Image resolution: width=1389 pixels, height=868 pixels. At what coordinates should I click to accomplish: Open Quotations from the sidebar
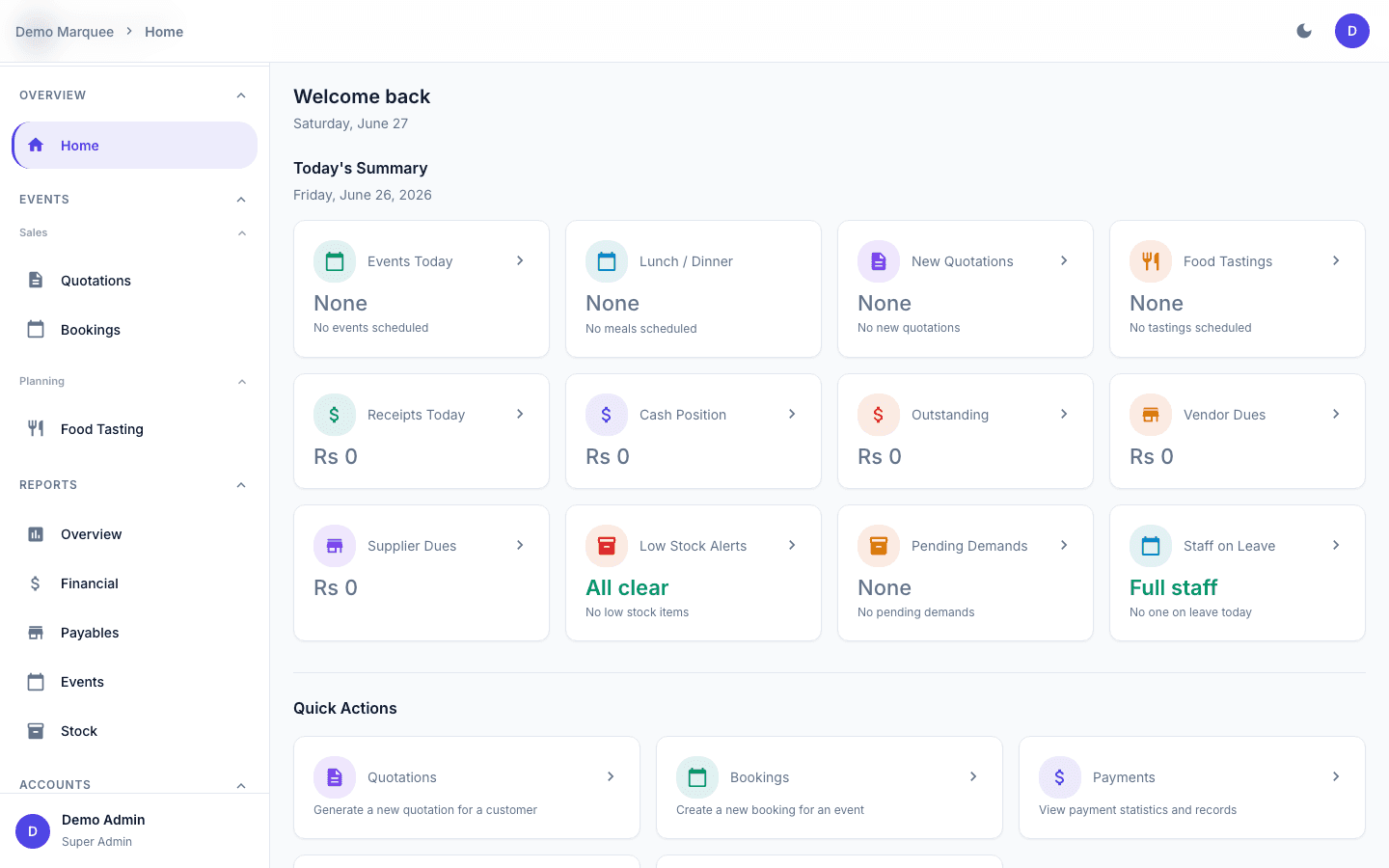click(135, 280)
